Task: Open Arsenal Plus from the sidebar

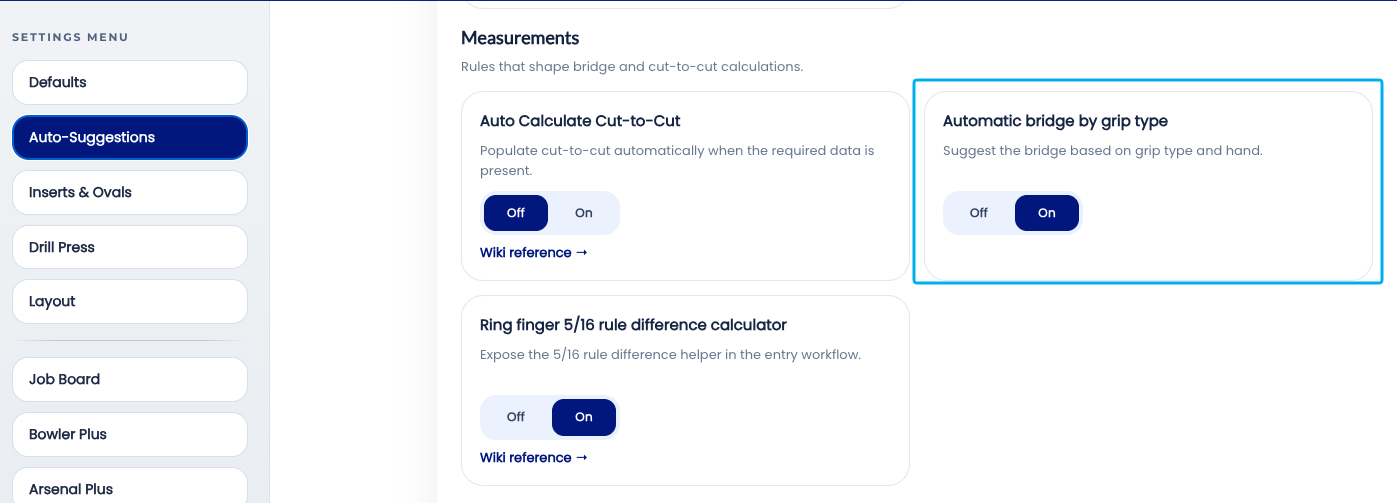Action: point(130,487)
